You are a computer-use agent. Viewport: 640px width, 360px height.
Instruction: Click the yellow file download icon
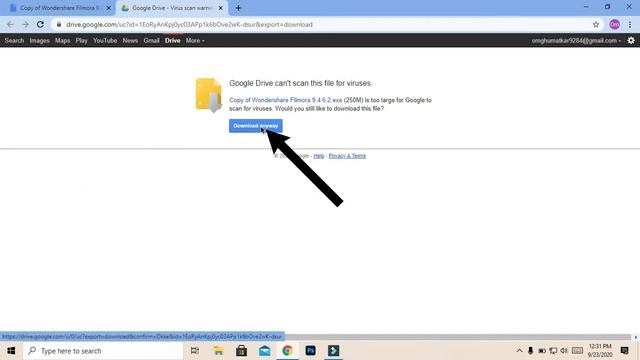click(209, 95)
